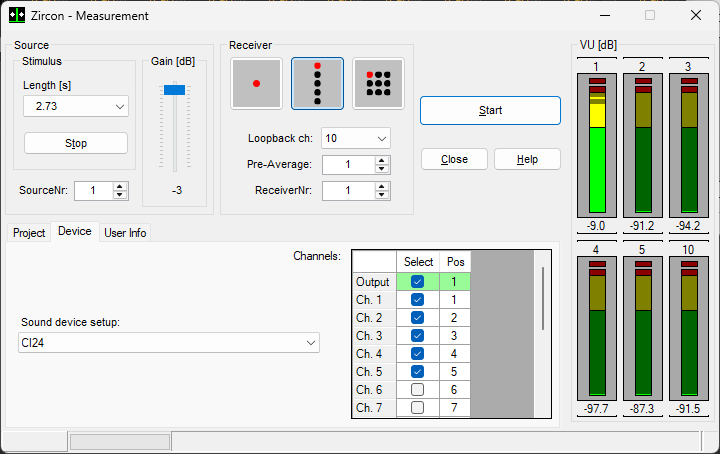Click the Start button

coord(490,110)
